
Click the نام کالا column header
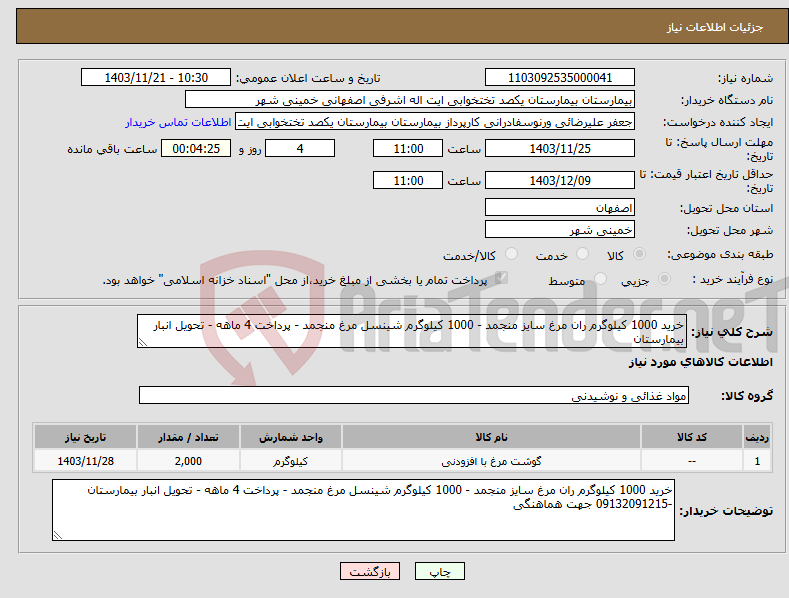tap(491, 437)
